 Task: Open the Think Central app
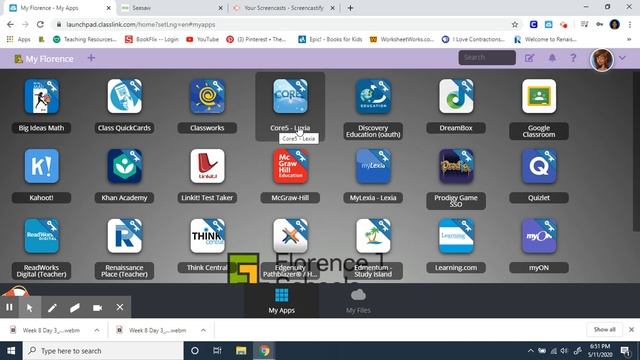point(207,236)
